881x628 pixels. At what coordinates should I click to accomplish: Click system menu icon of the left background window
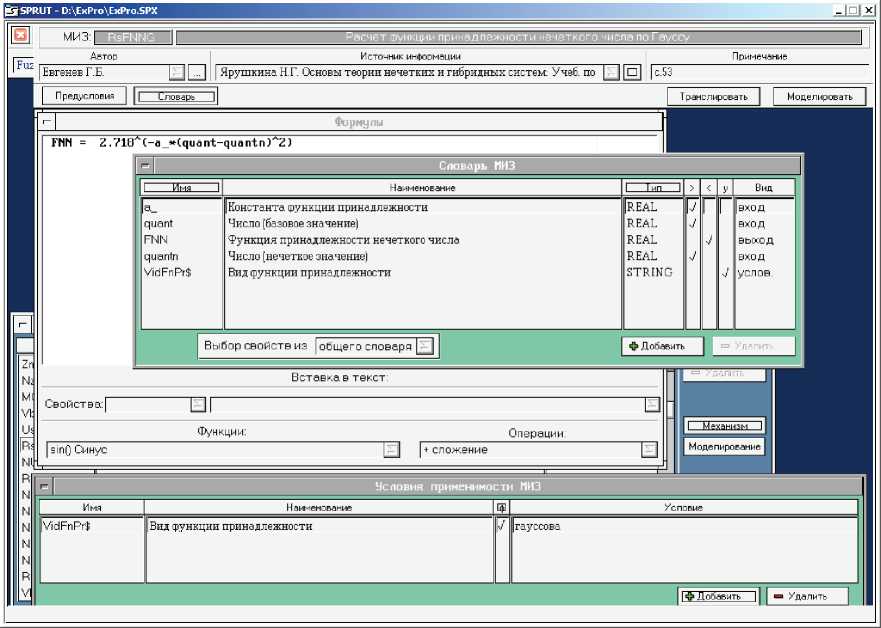[22, 324]
